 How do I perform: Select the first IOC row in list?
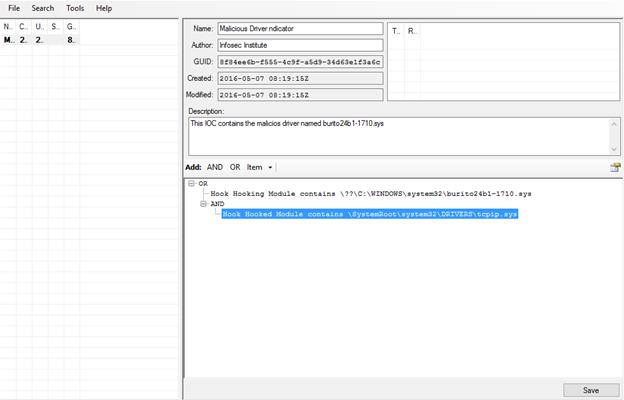[x=40, y=41]
